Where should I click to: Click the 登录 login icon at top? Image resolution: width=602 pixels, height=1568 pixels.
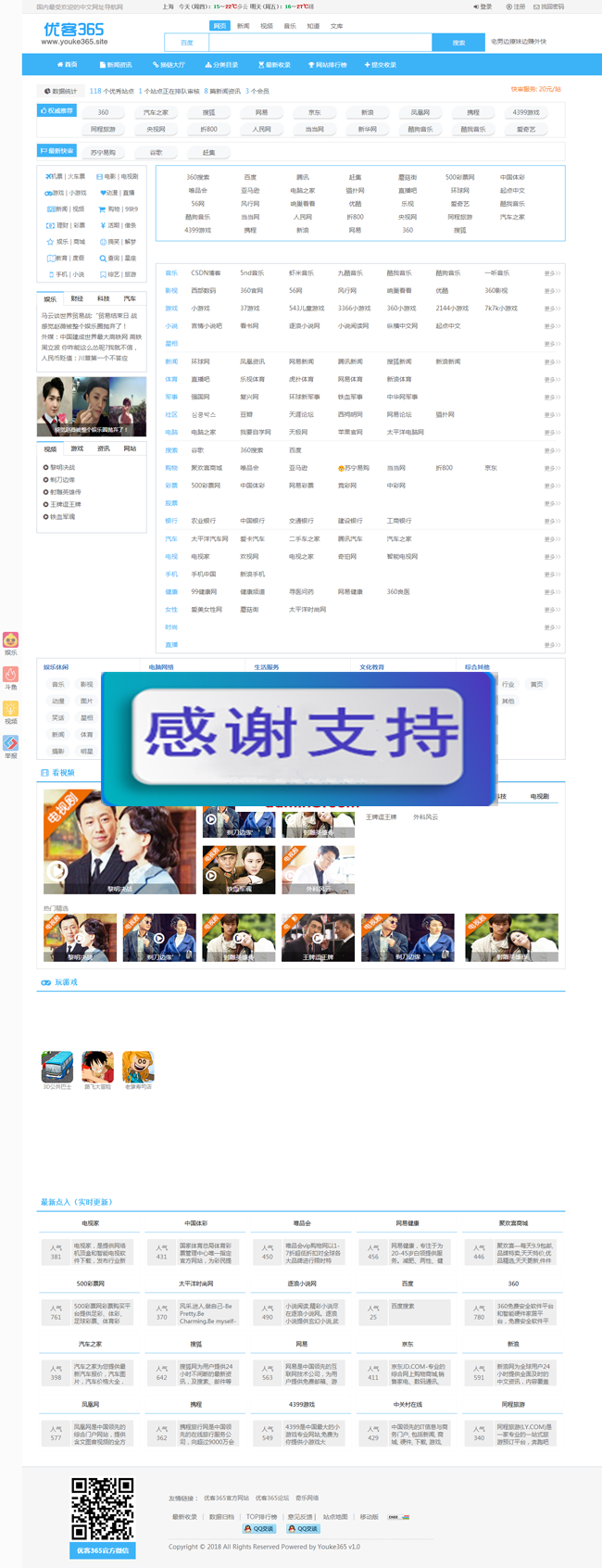pyautogui.click(x=476, y=6)
